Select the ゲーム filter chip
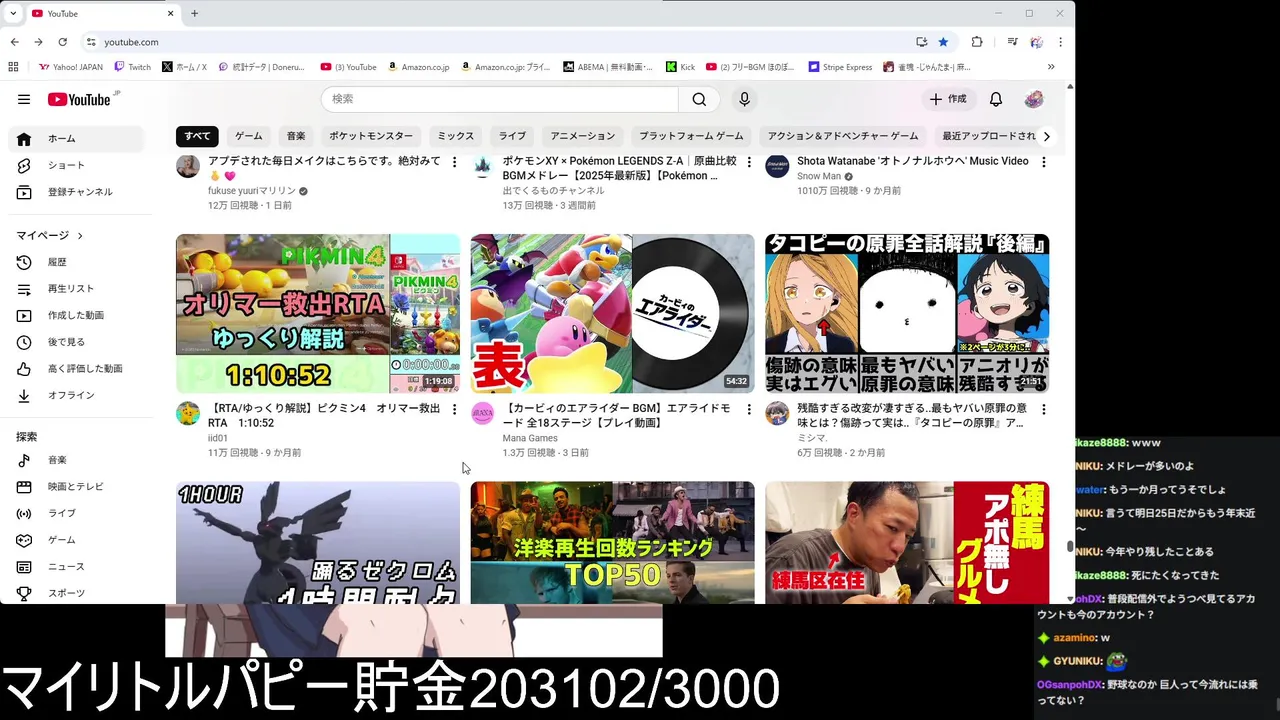This screenshot has width=1280, height=720. pos(249,136)
